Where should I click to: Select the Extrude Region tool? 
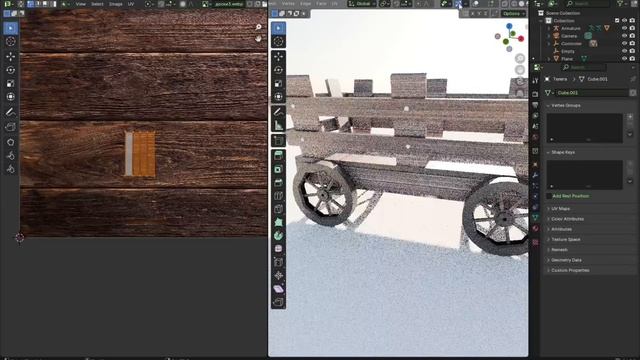pos(278,156)
